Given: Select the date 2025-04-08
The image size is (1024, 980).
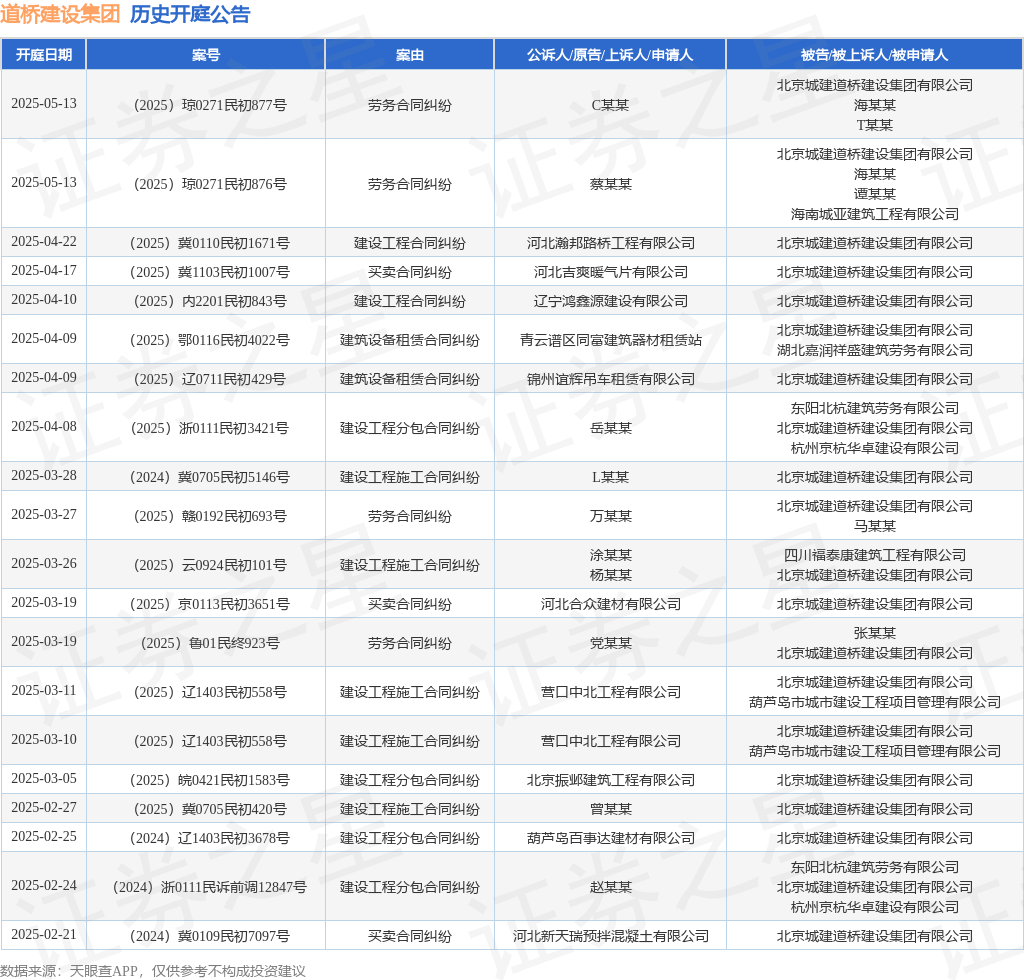Looking at the screenshot, I should 44,426.
